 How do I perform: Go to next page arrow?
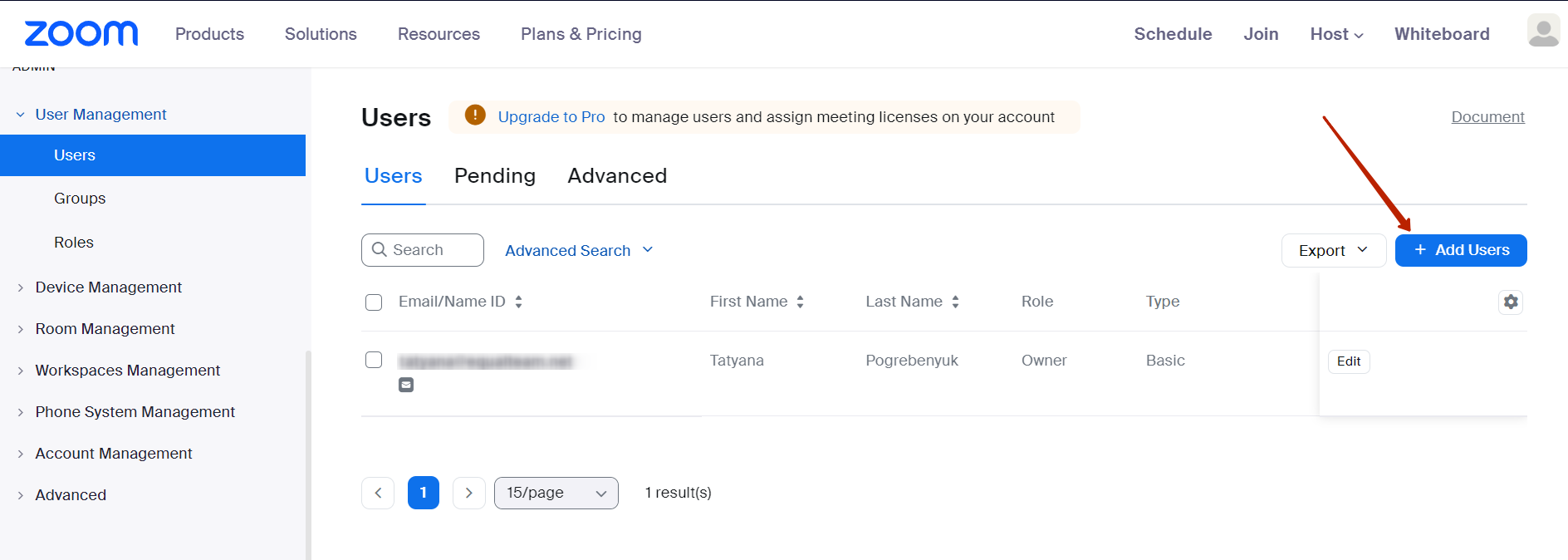[468, 493]
